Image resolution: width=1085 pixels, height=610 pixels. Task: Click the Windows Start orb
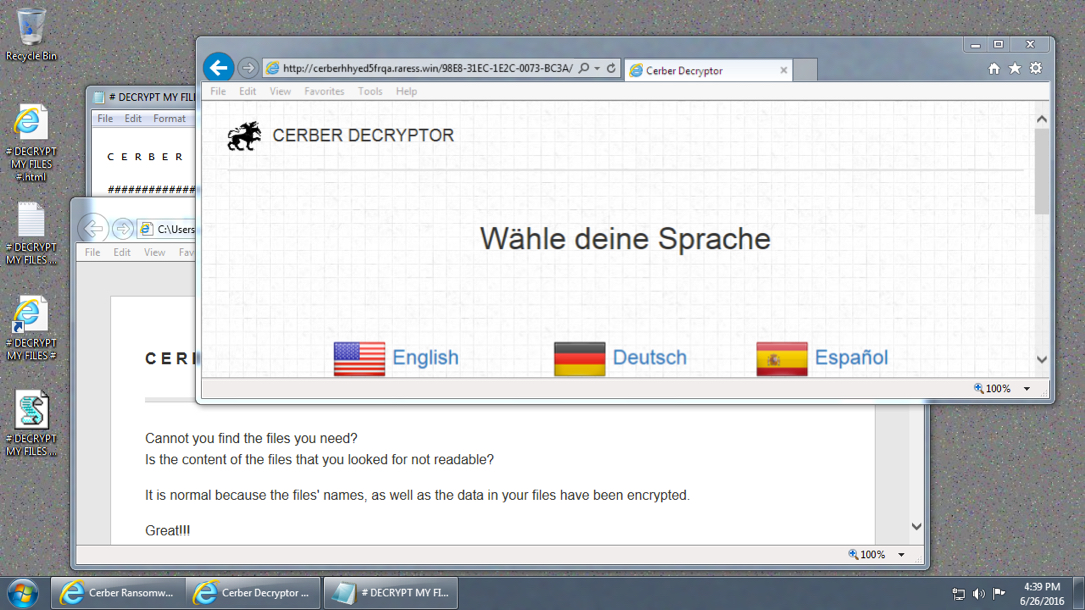click(22, 592)
